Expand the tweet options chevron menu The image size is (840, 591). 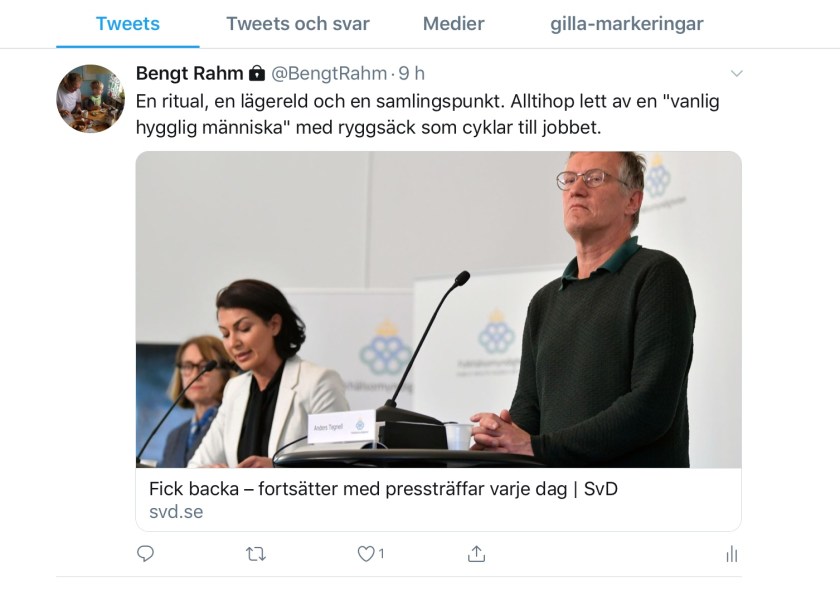(x=736, y=74)
